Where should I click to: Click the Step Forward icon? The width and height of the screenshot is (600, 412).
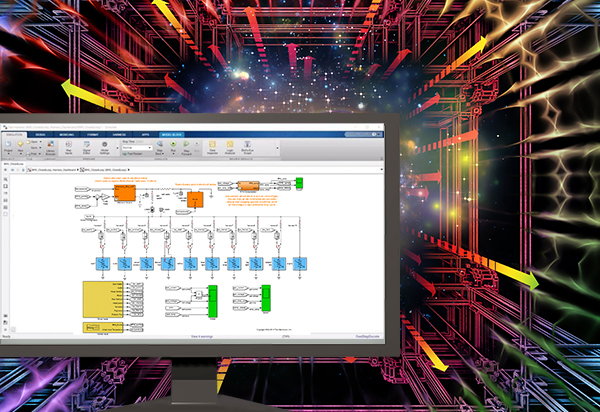[187, 146]
